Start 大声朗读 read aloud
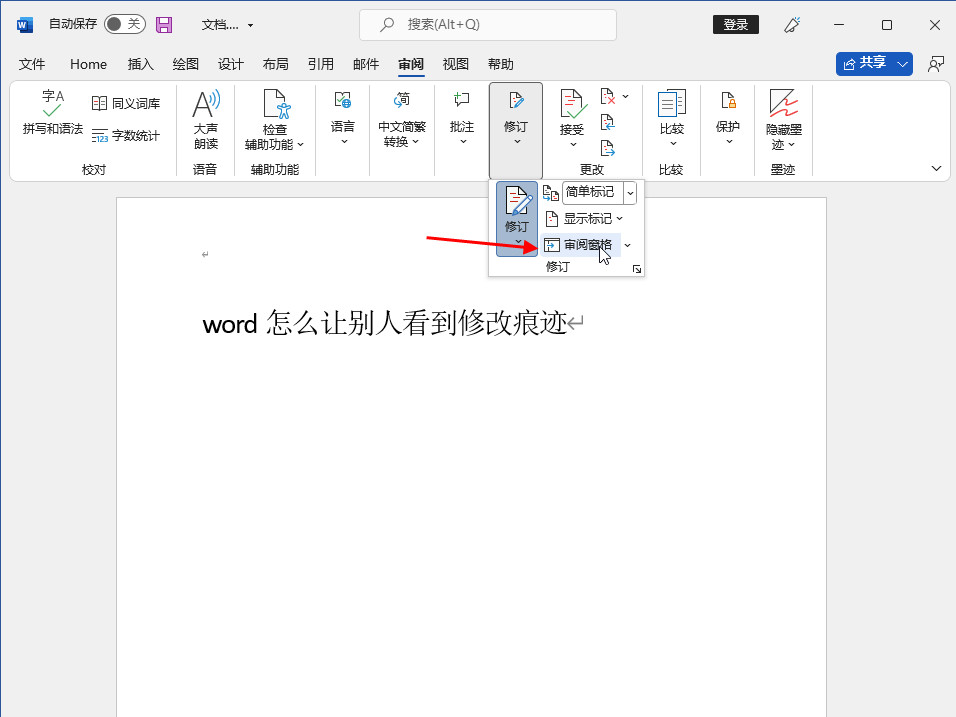 (206, 120)
